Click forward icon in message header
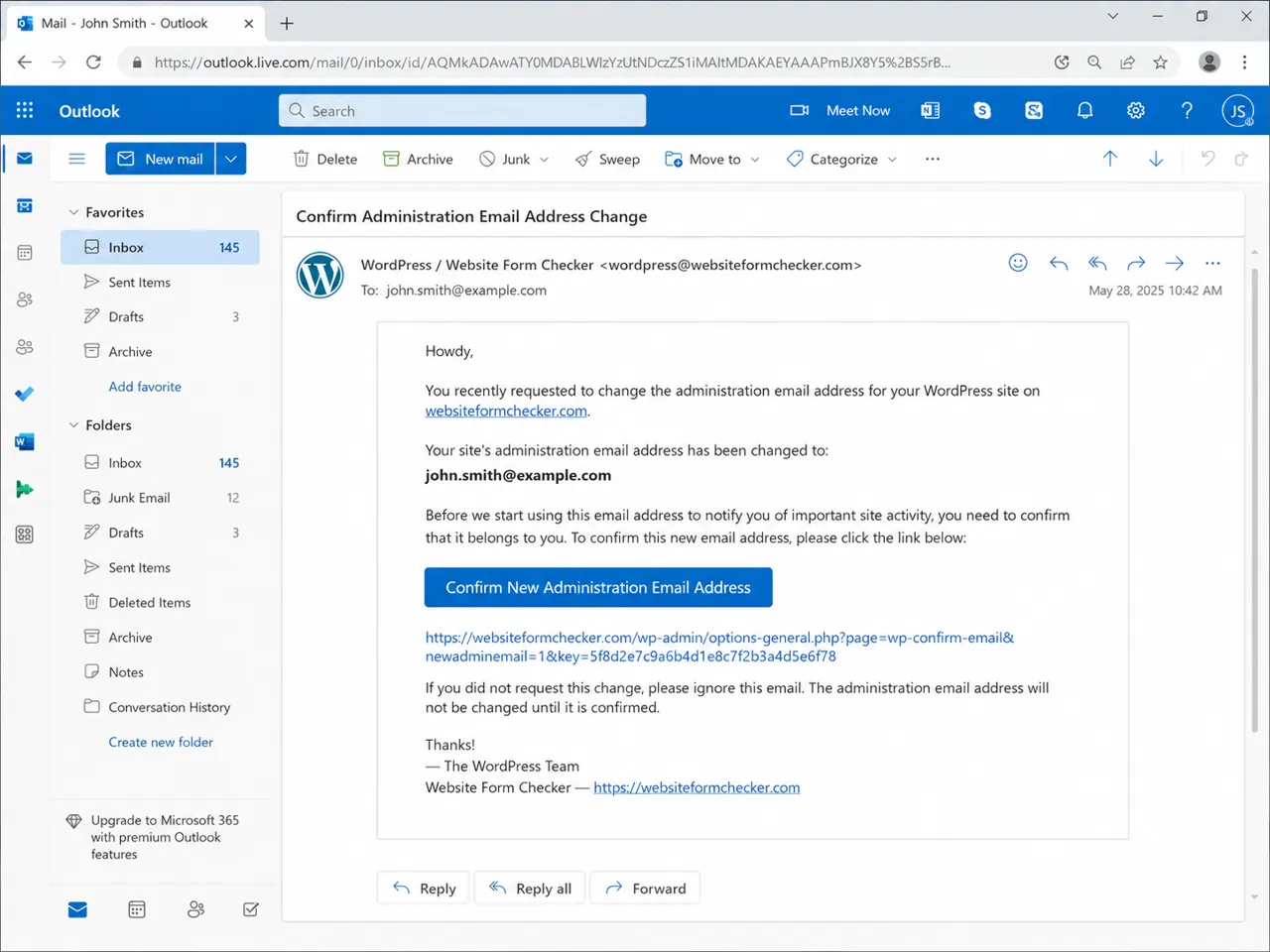 click(x=1136, y=263)
